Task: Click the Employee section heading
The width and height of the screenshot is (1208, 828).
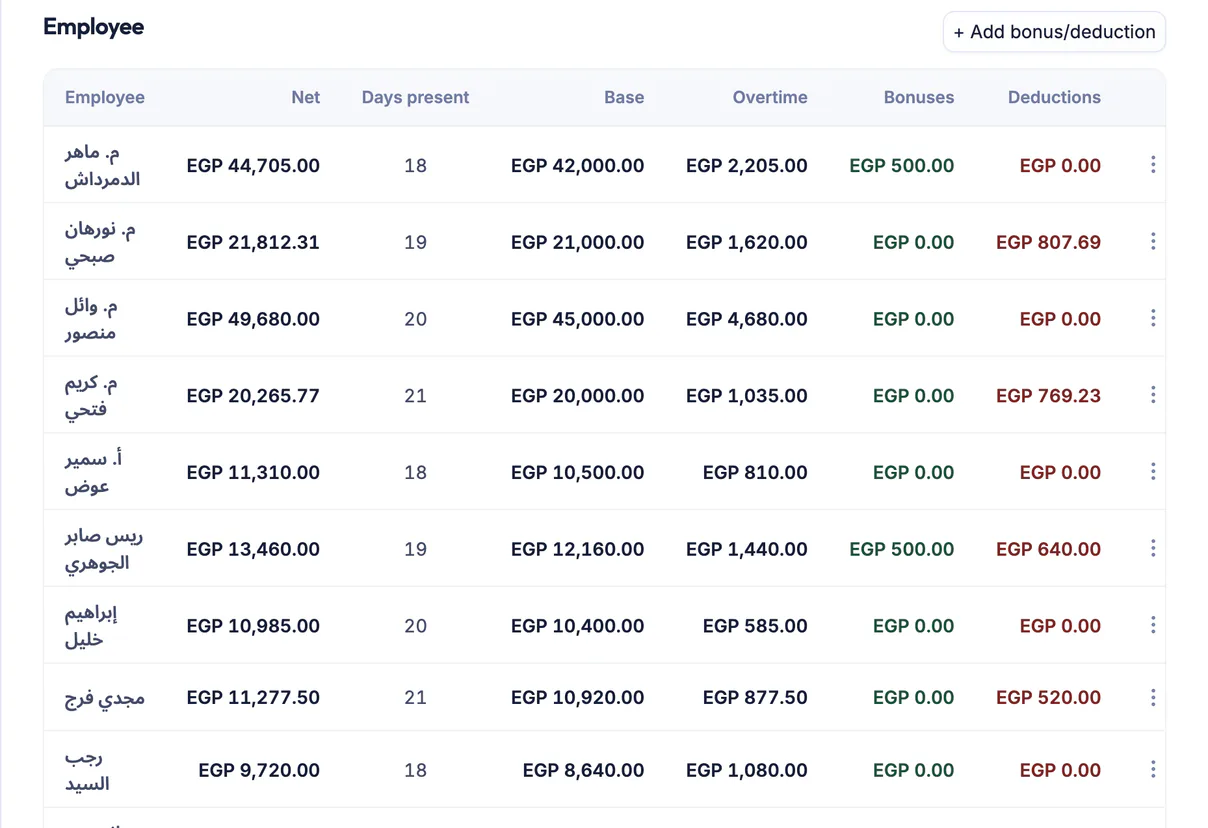Action: [94, 27]
